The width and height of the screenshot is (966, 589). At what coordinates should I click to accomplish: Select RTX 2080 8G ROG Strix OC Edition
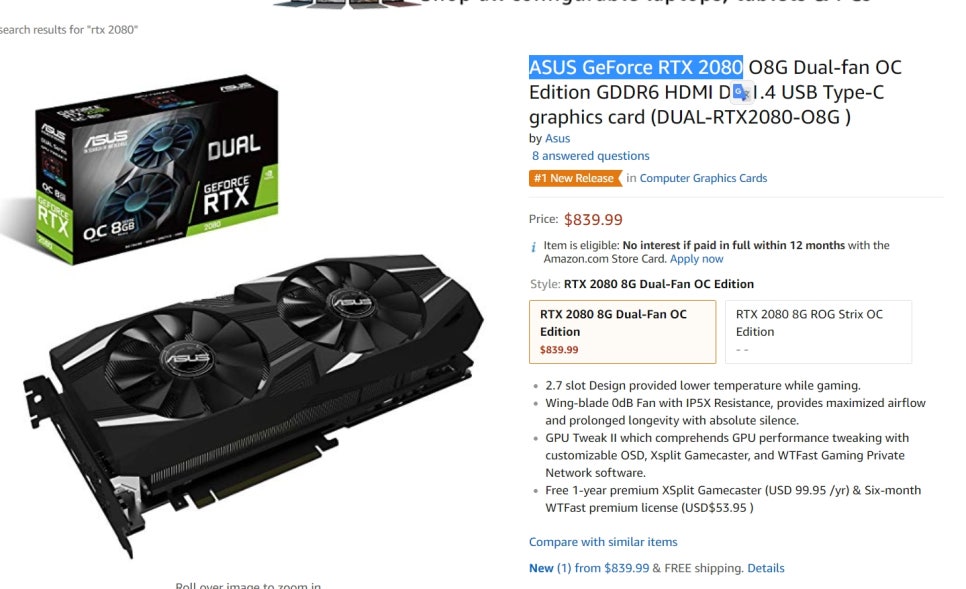tap(818, 331)
